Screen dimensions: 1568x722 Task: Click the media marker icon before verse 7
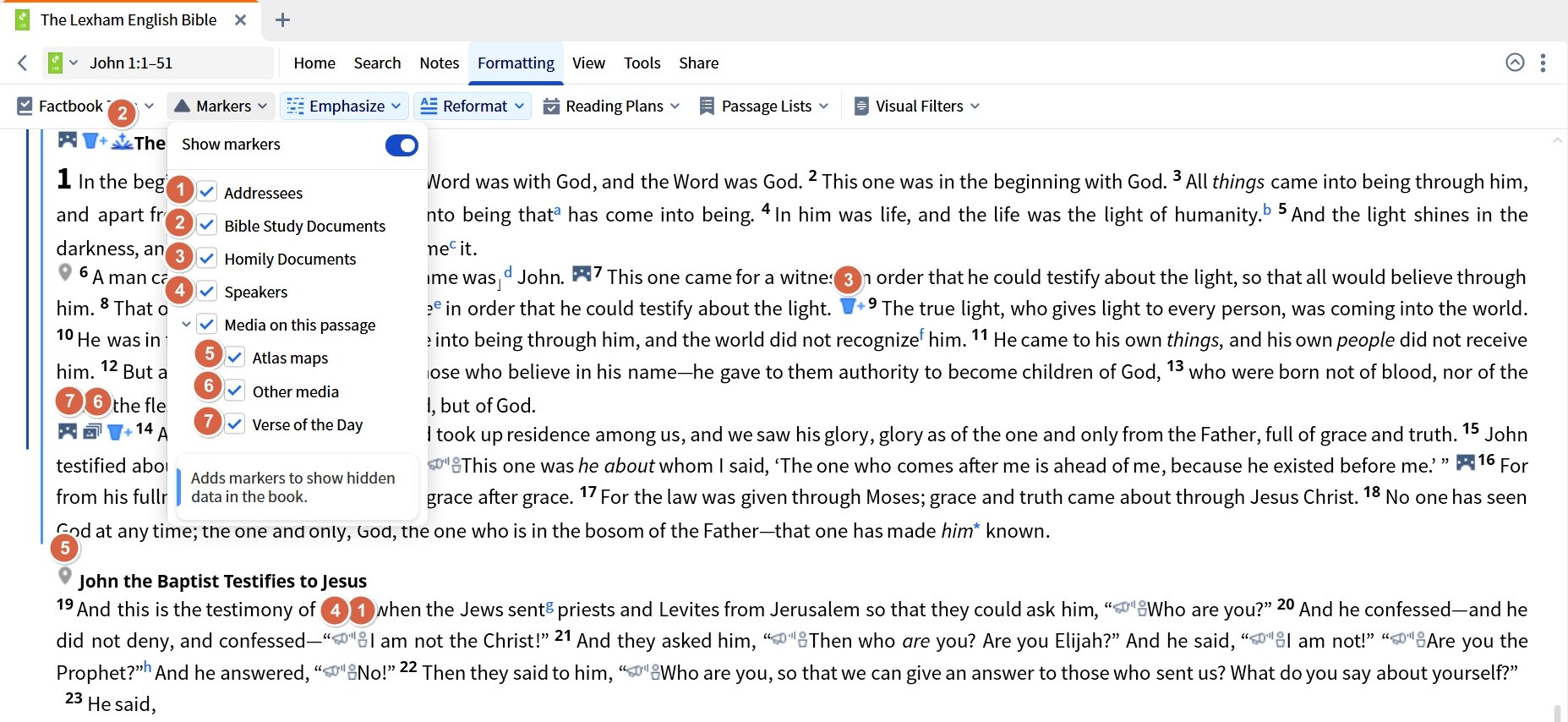point(582,273)
